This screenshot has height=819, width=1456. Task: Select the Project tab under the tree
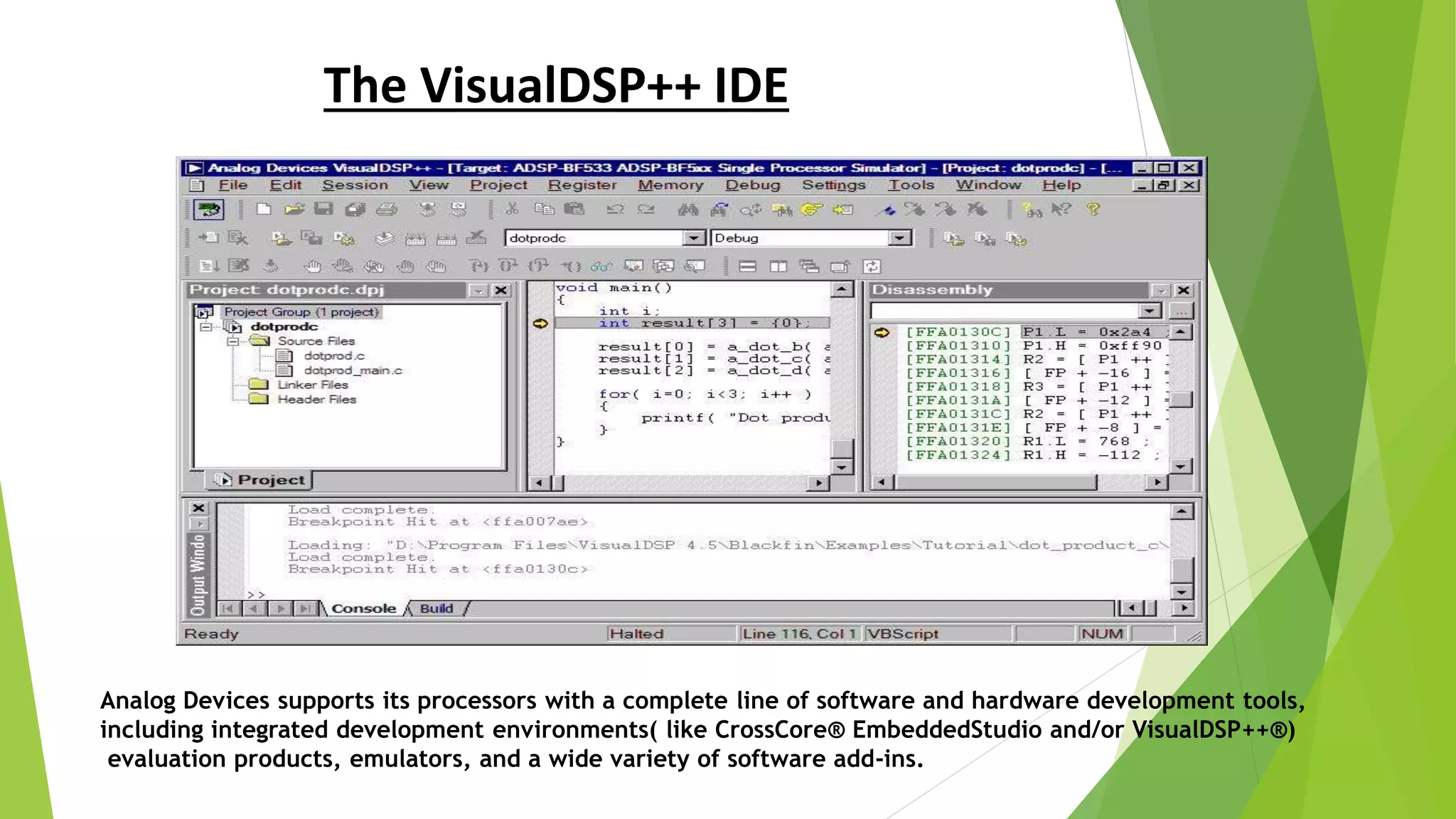coord(261,480)
